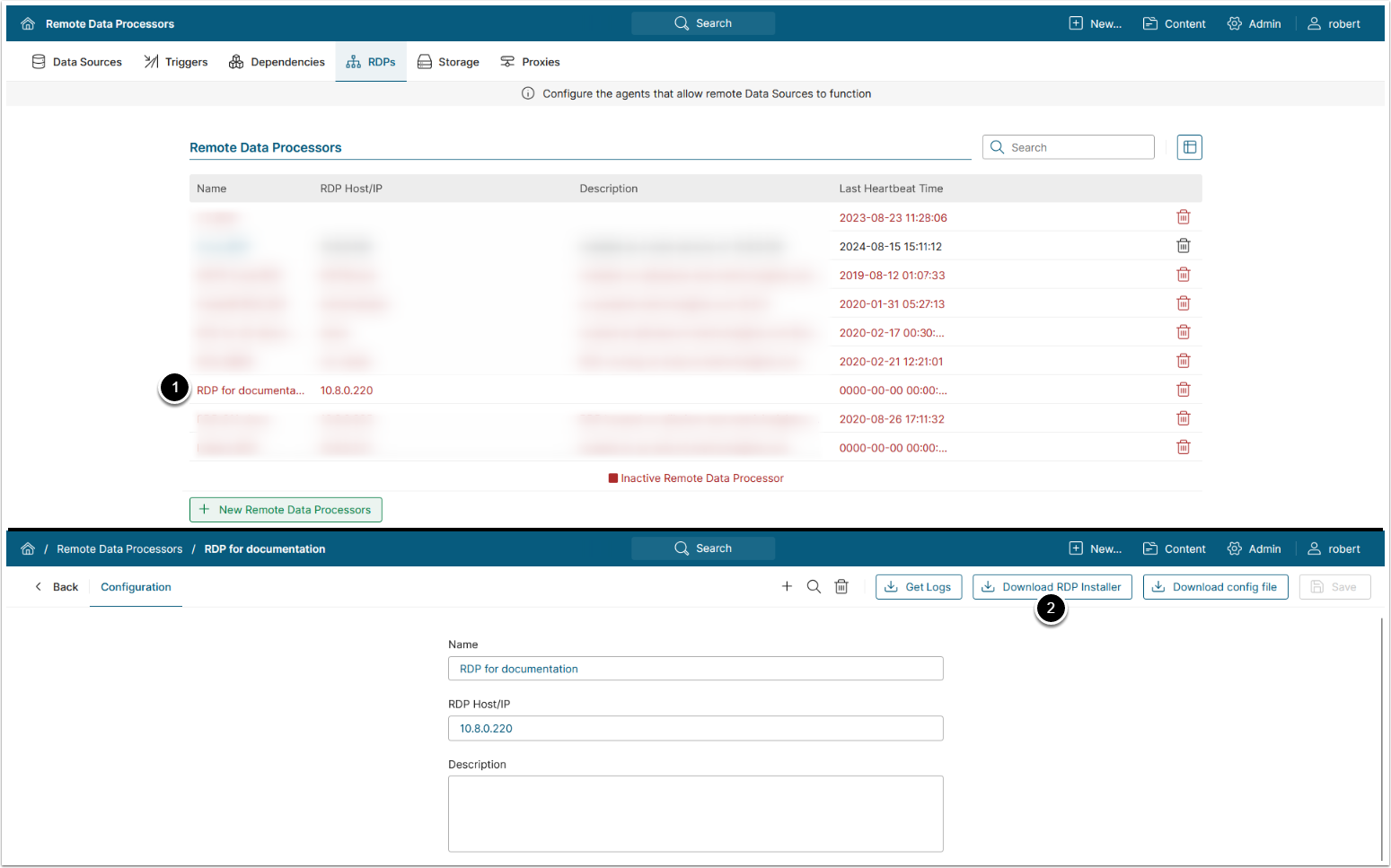Click trash icon for 2023-08-23 heartbeat row
1391x868 pixels.
tap(1183, 217)
